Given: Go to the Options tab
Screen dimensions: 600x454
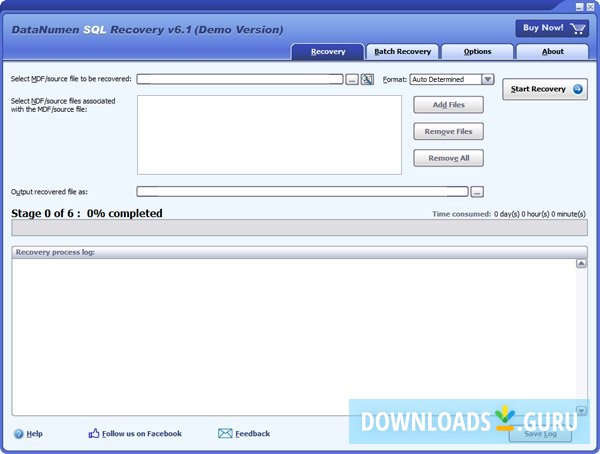Looking at the screenshot, I should pyautogui.click(x=477, y=52).
